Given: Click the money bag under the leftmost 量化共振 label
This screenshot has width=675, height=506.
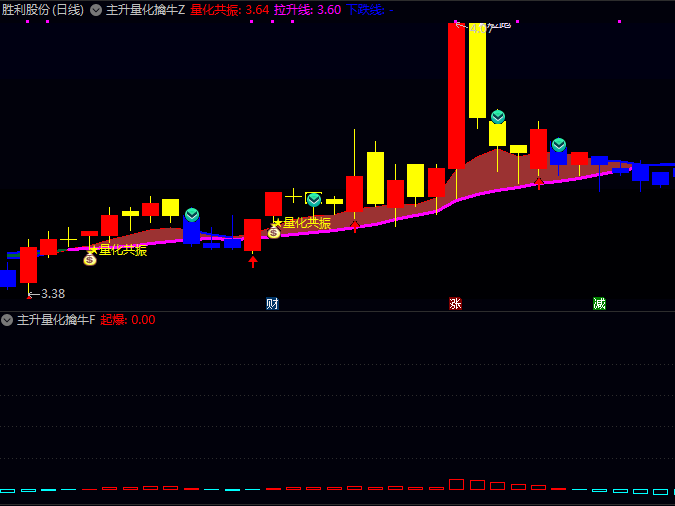Looking at the screenshot, I should click(x=90, y=259).
